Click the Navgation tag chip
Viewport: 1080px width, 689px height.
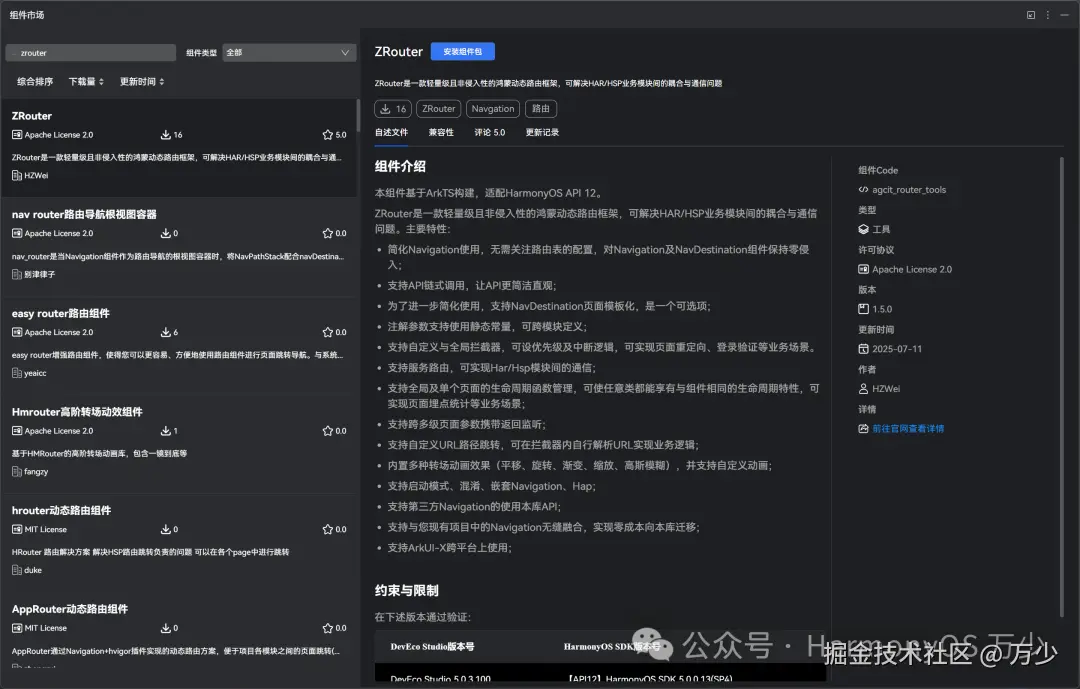pos(492,109)
